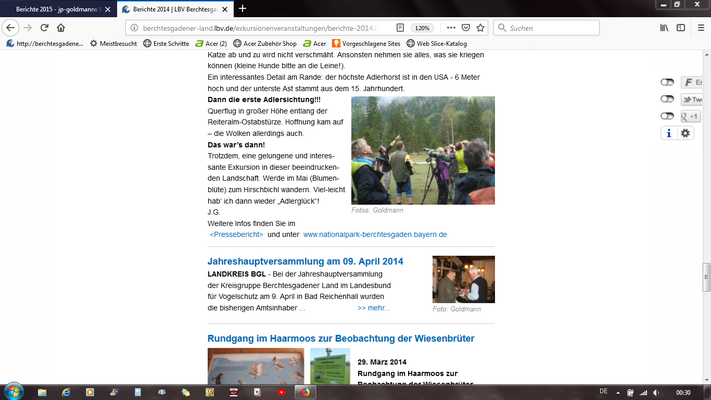Open the eagle-watching group photo
This screenshot has width=711, height=400.
(x=423, y=151)
